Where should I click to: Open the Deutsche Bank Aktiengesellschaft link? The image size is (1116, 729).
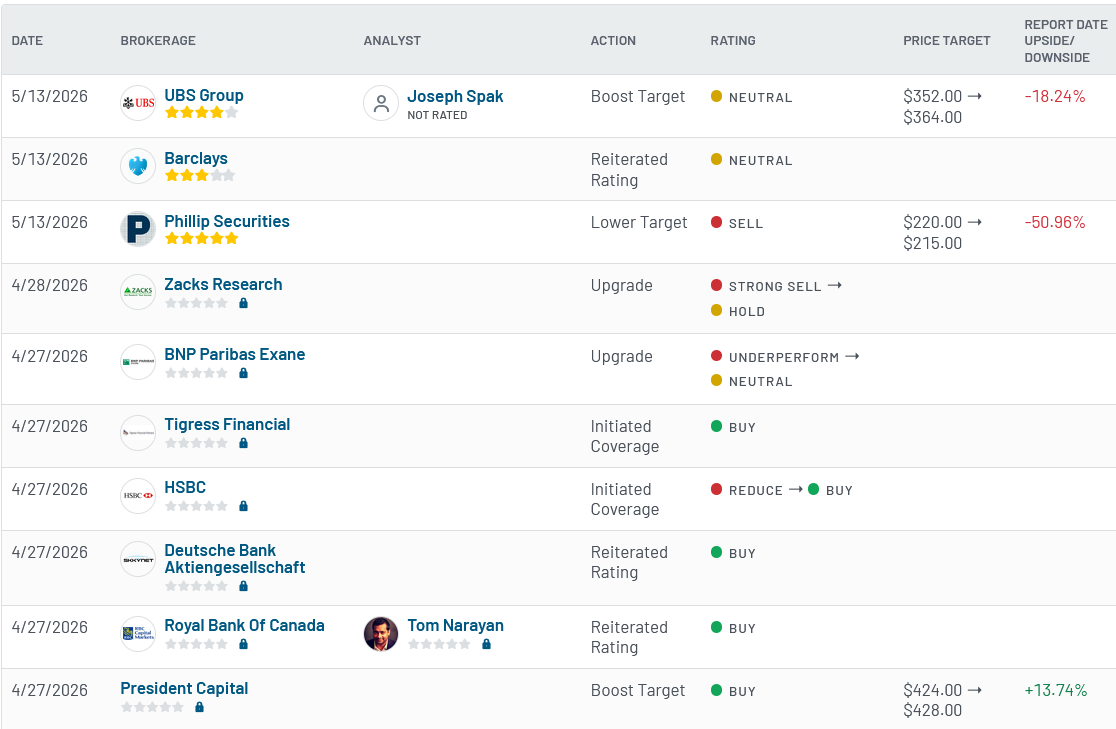(x=235, y=559)
